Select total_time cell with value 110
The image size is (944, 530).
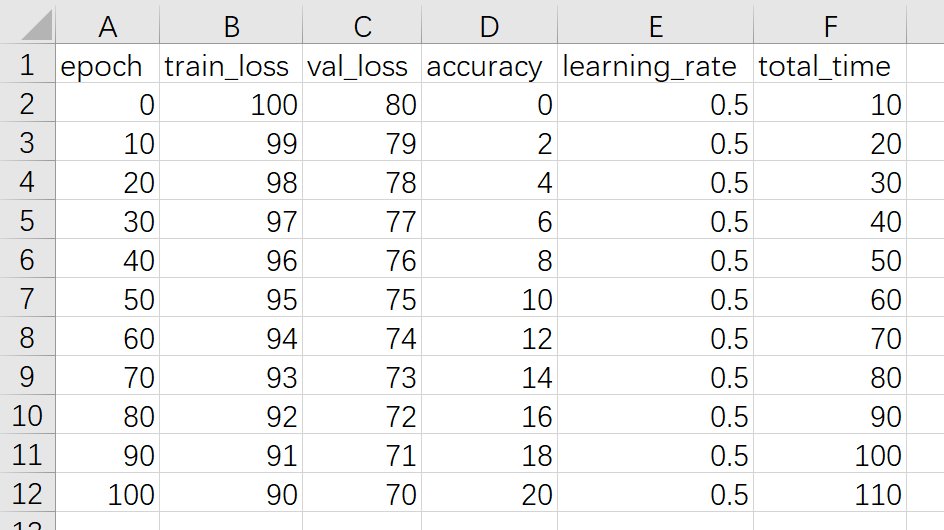(829, 493)
